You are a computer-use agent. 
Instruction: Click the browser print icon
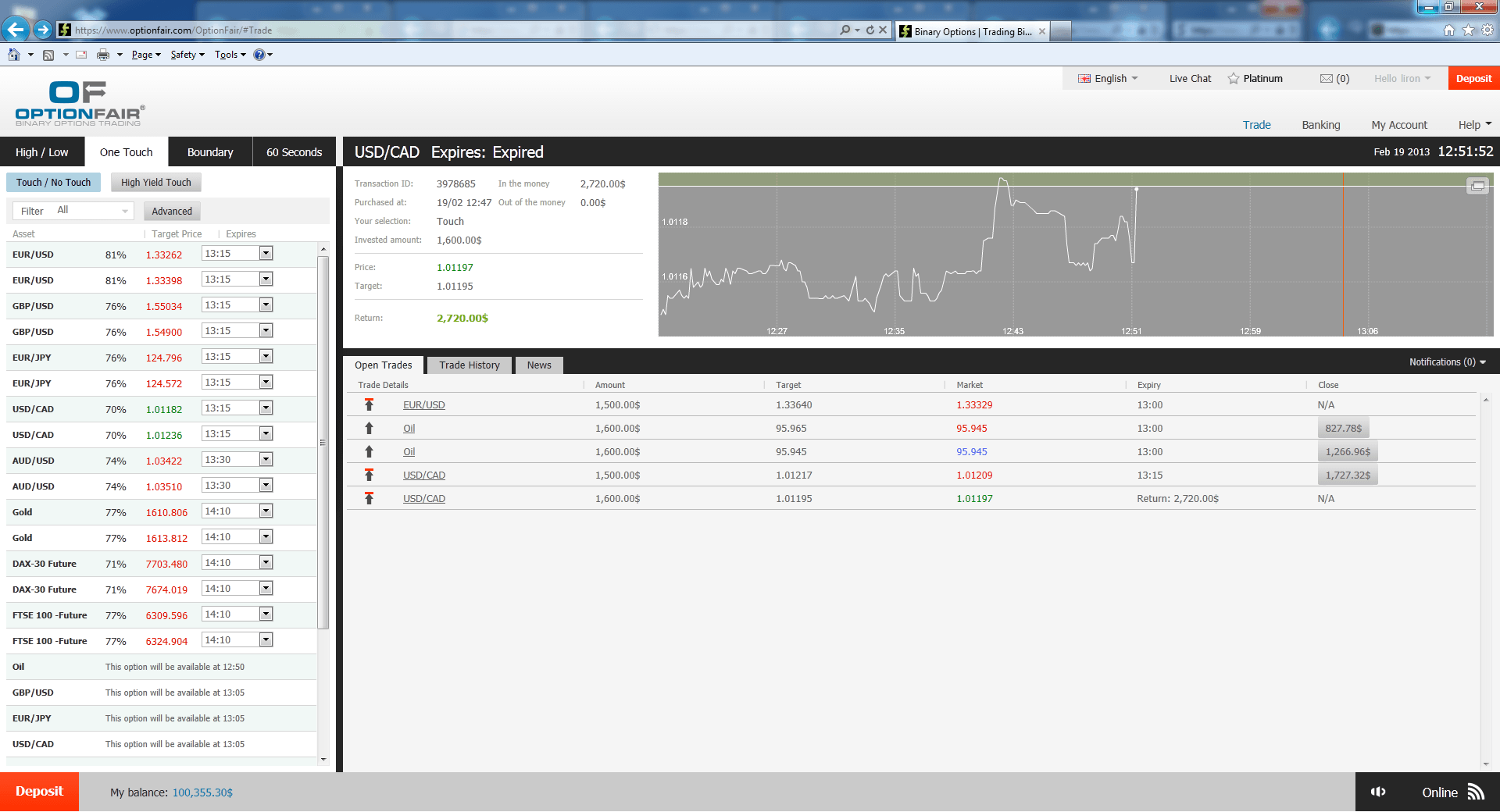coord(102,55)
